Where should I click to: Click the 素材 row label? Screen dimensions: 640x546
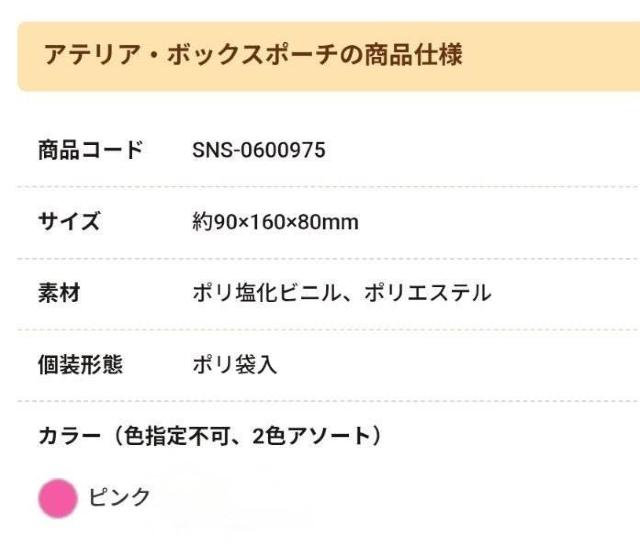pyautogui.click(x=58, y=293)
